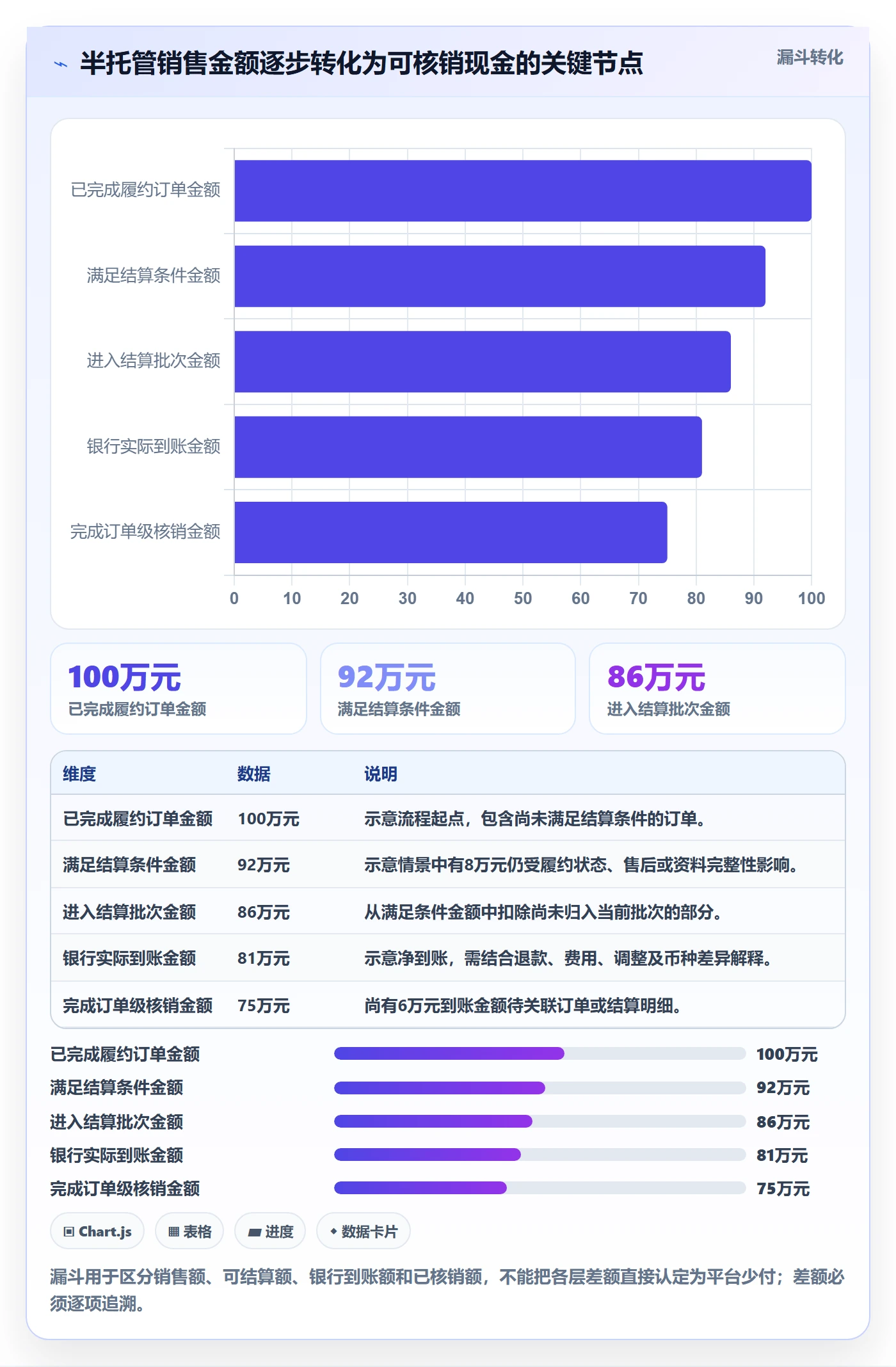The height and width of the screenshot is (1367, 896).
Task: Open the 100万元 data card
Action: 179,689
